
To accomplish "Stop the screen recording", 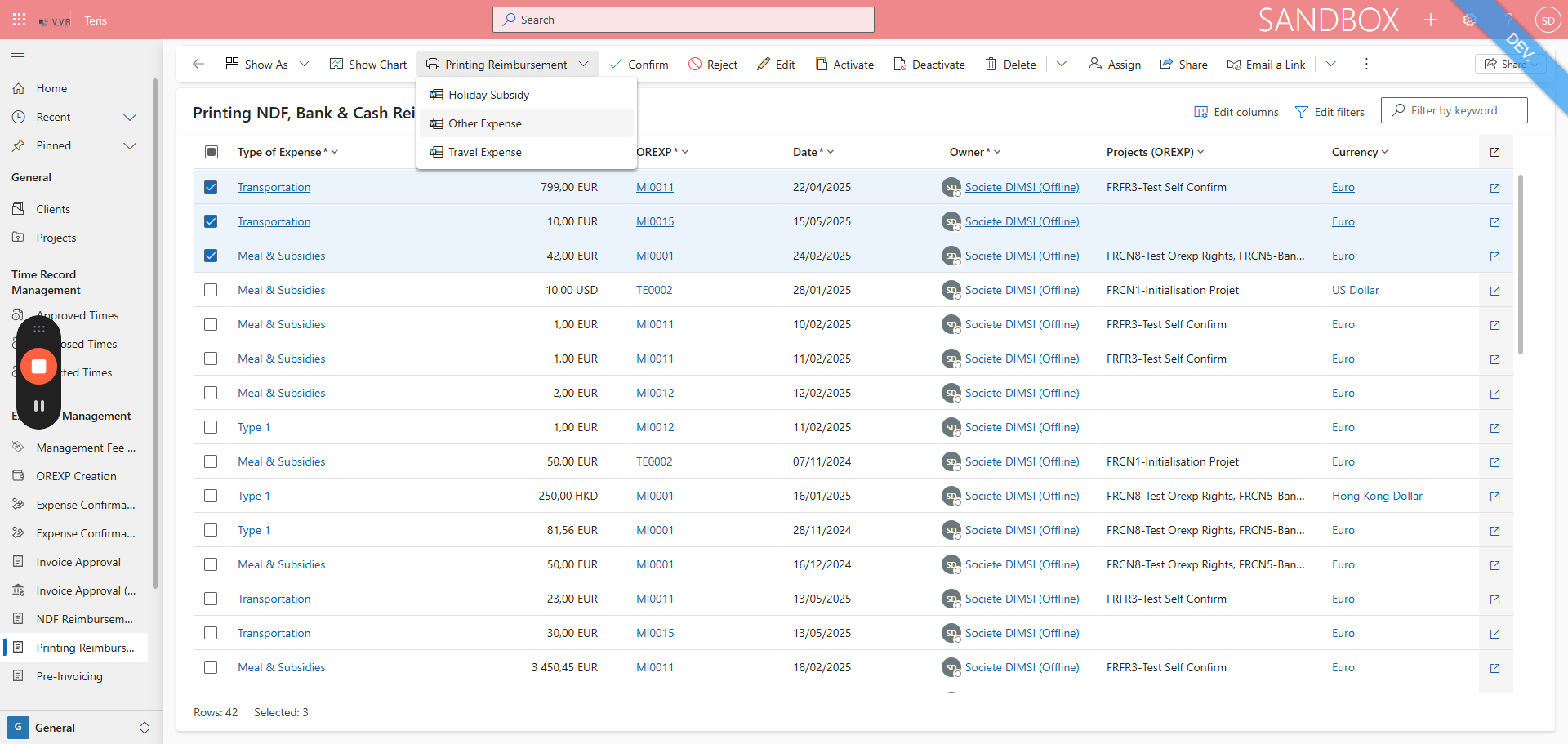I will pyautogui.click(x=38, y=367).
